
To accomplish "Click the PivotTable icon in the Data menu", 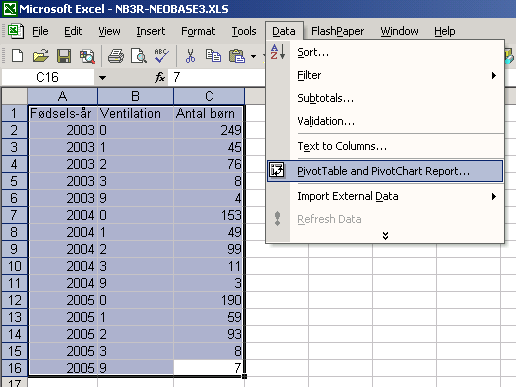I will click(277, 170).
